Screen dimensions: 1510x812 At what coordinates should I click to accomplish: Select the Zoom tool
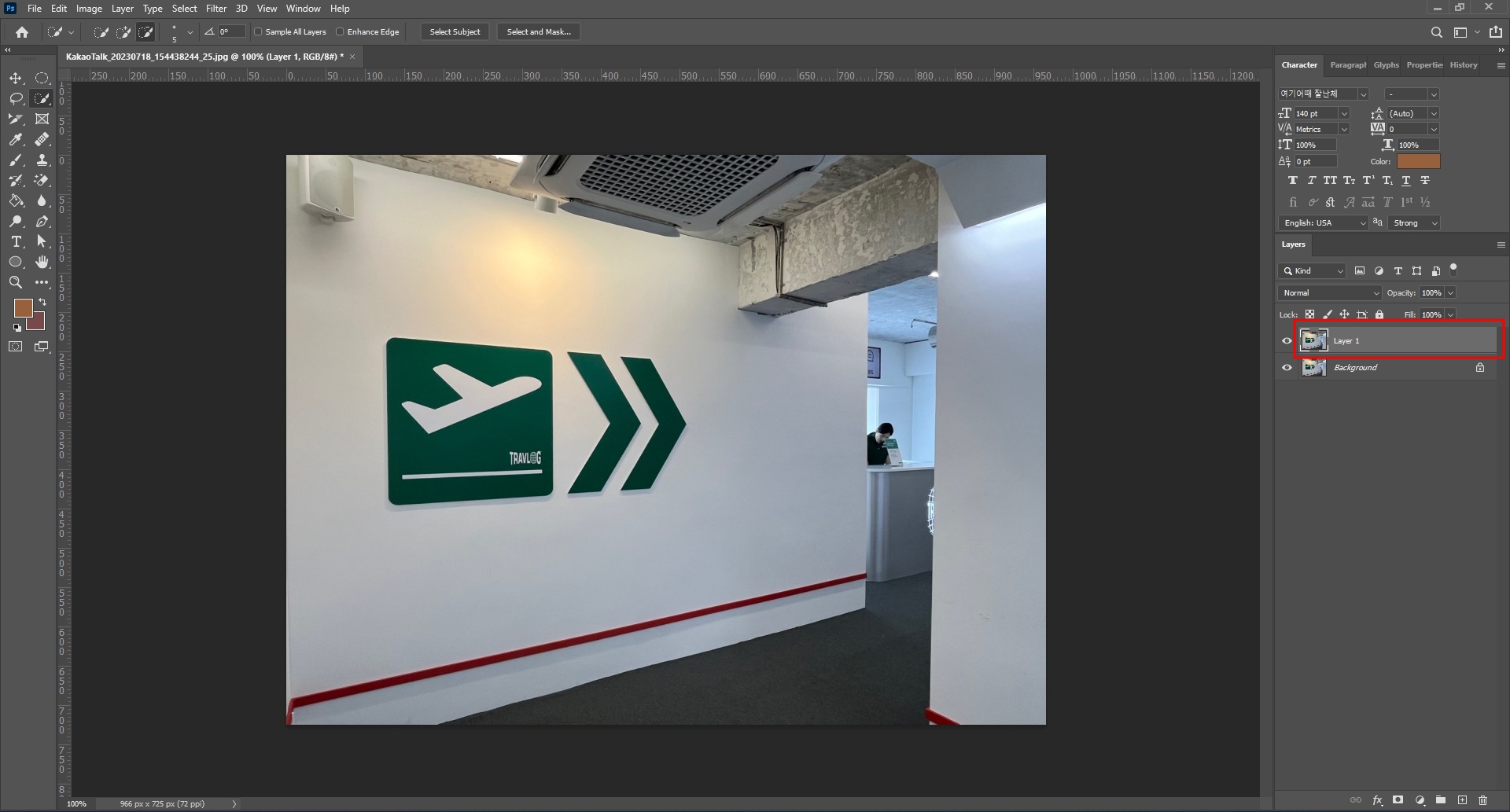(x=16, y=282)
